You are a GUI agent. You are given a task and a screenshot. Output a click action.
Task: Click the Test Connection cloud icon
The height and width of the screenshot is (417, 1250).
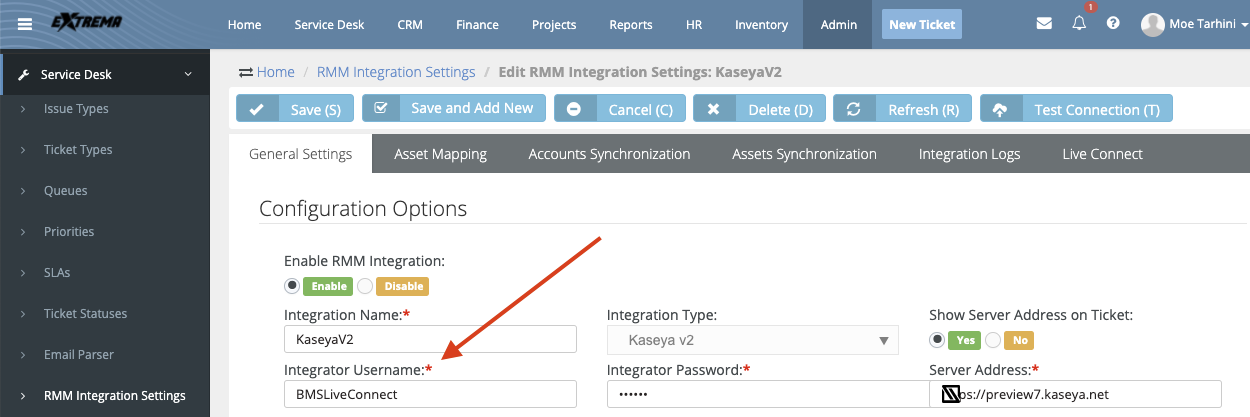pos(1000,109)
